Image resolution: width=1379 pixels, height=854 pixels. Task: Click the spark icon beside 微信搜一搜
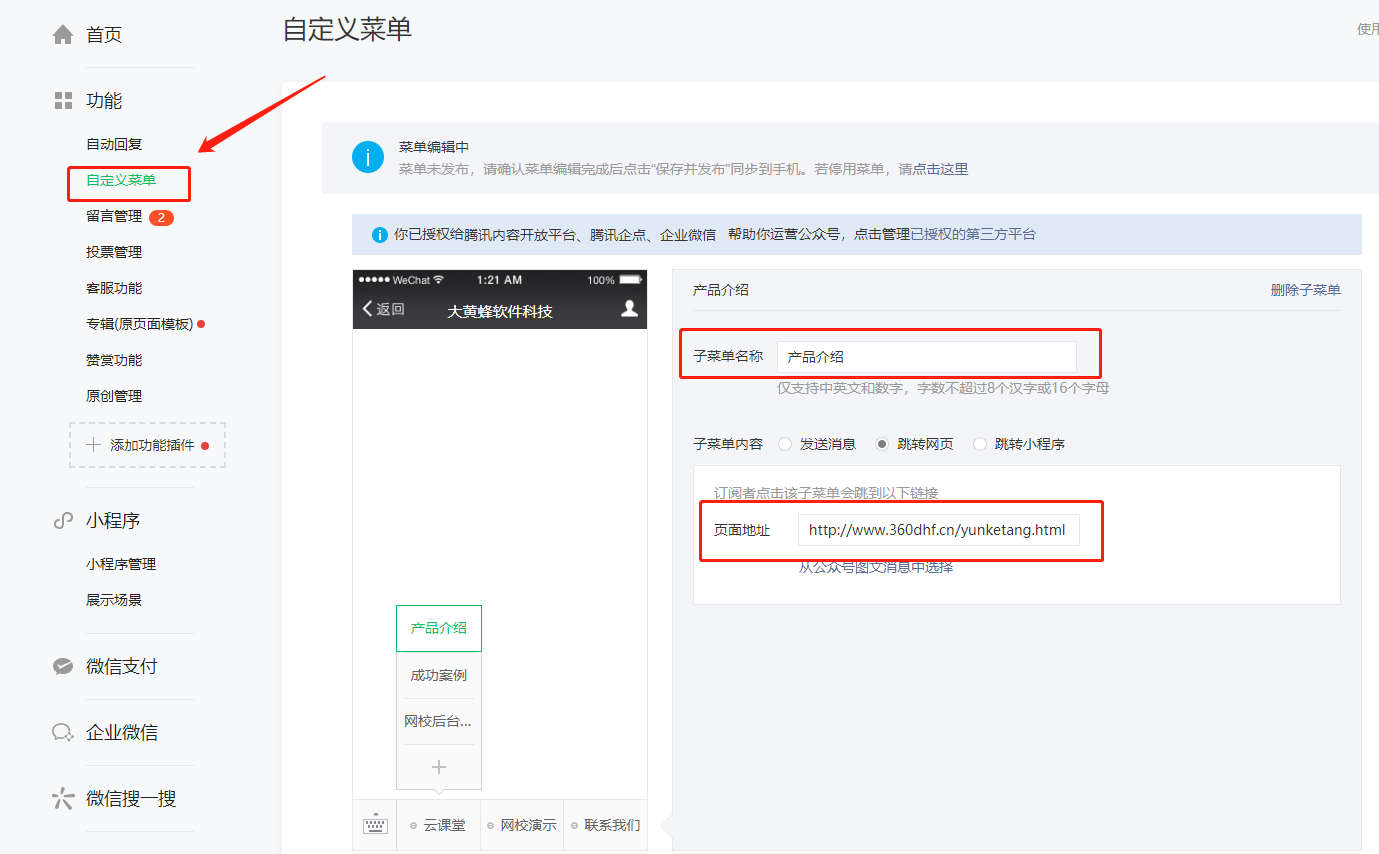pos(63,799)
